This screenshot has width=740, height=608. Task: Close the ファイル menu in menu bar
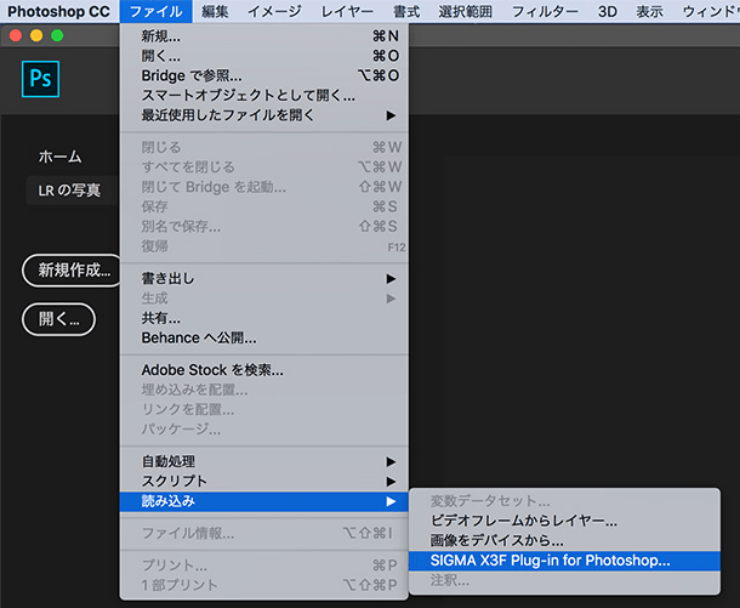(156, 11)
